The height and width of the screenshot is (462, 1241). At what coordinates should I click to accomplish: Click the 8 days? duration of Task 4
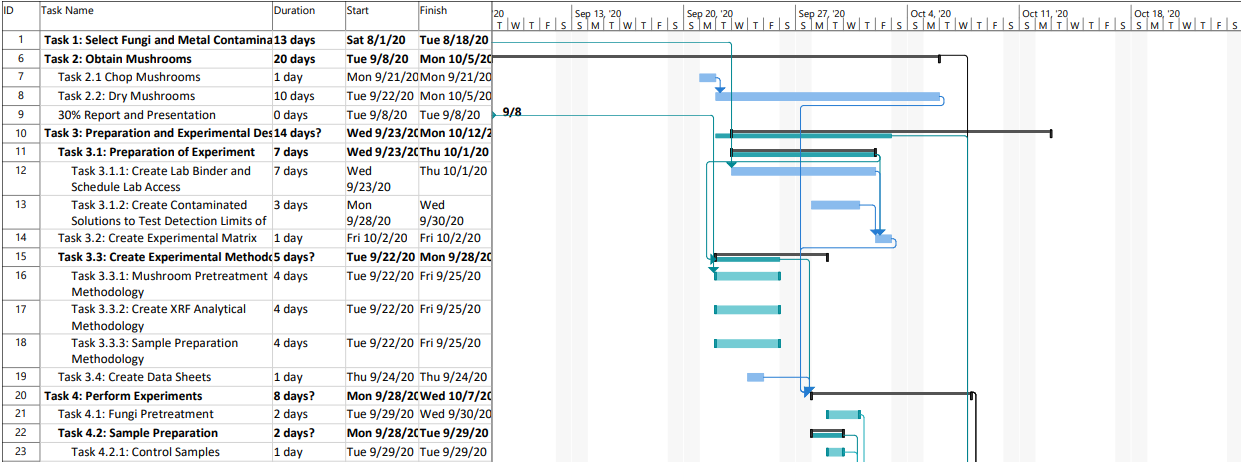pyautogui.click(x=307, y=396)
